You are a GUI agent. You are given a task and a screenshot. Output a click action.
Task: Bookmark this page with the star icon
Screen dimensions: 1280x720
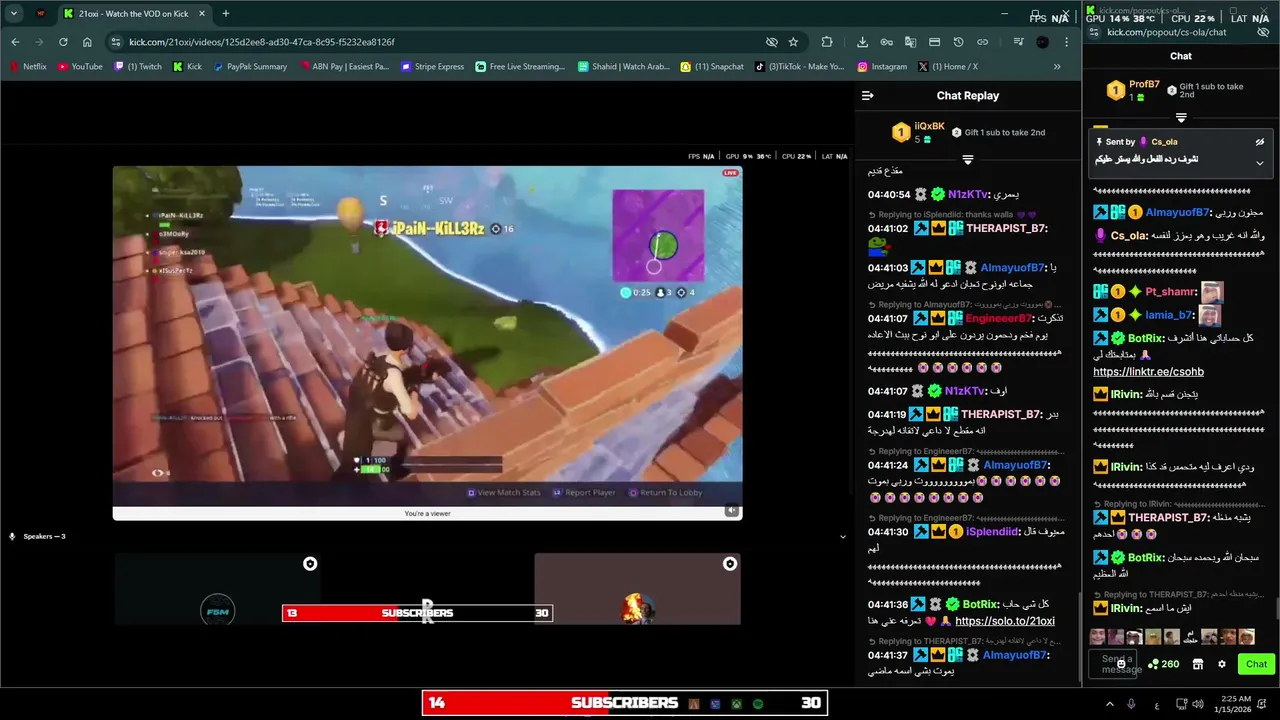point(793,42)
